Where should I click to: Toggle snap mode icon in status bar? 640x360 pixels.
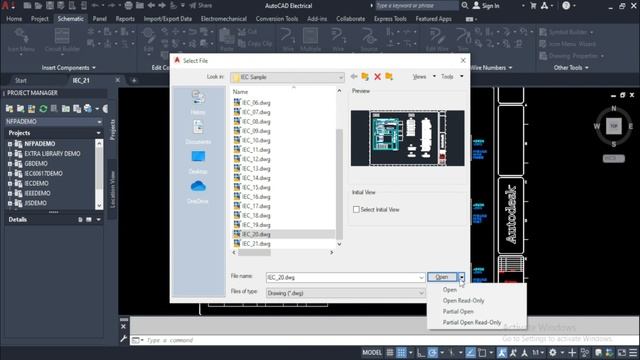(402, 353)
